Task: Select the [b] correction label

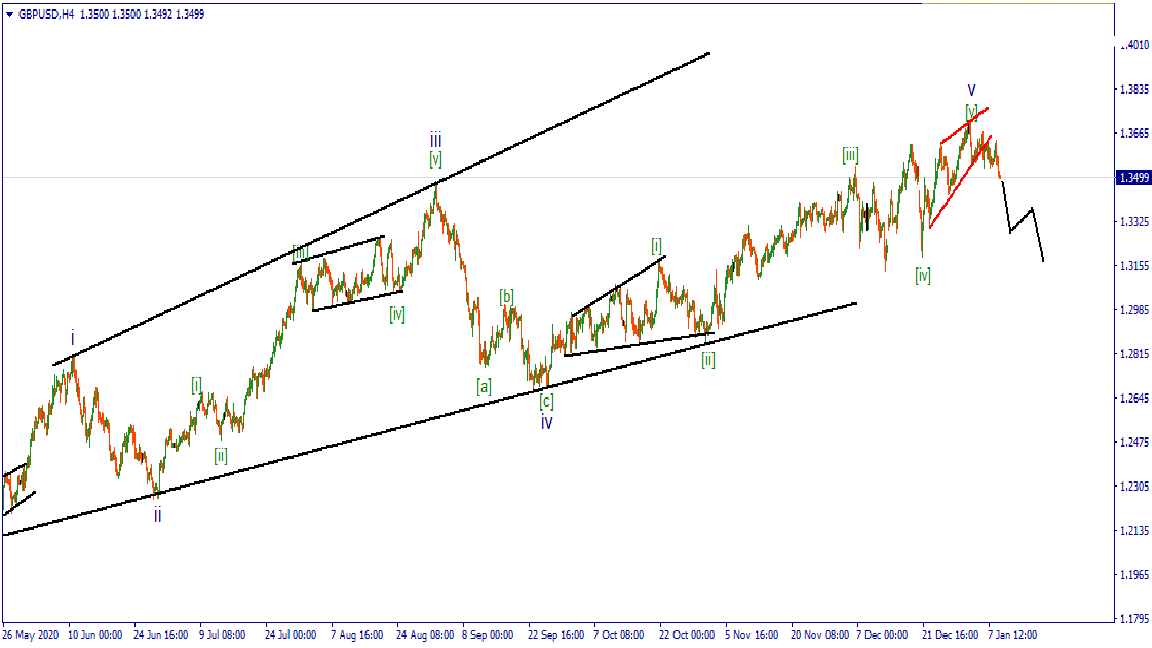Action: click(x=507, y=296)
